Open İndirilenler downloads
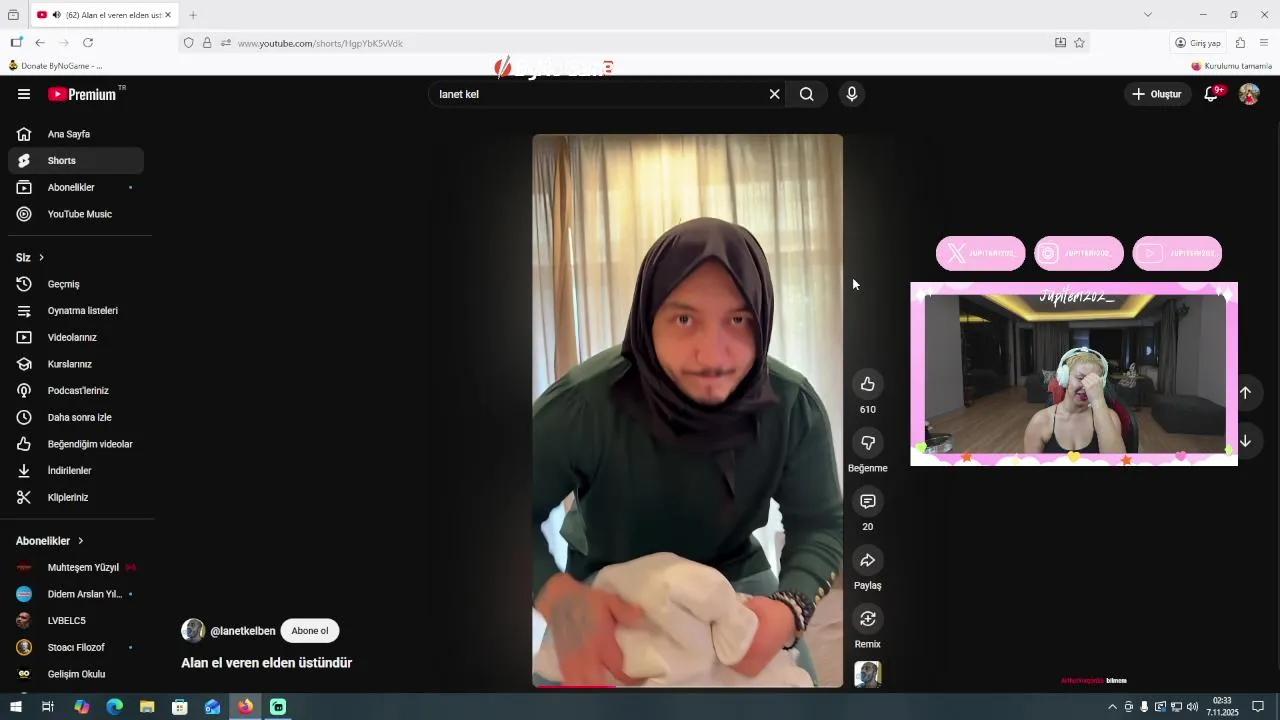Image resolution: width=1280 pixels, height=720 pixels. coord(76,471)
